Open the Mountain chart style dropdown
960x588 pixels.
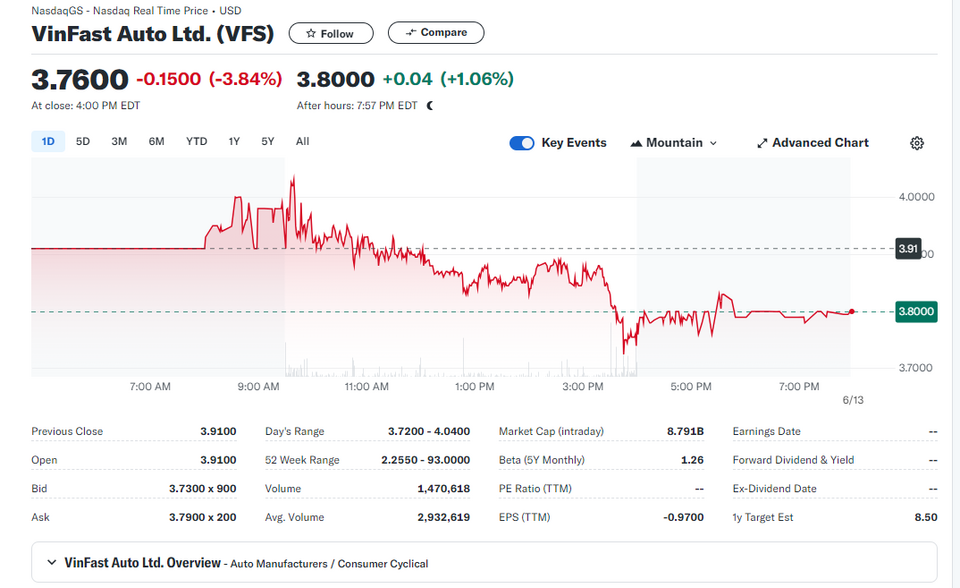pos(673,143)
